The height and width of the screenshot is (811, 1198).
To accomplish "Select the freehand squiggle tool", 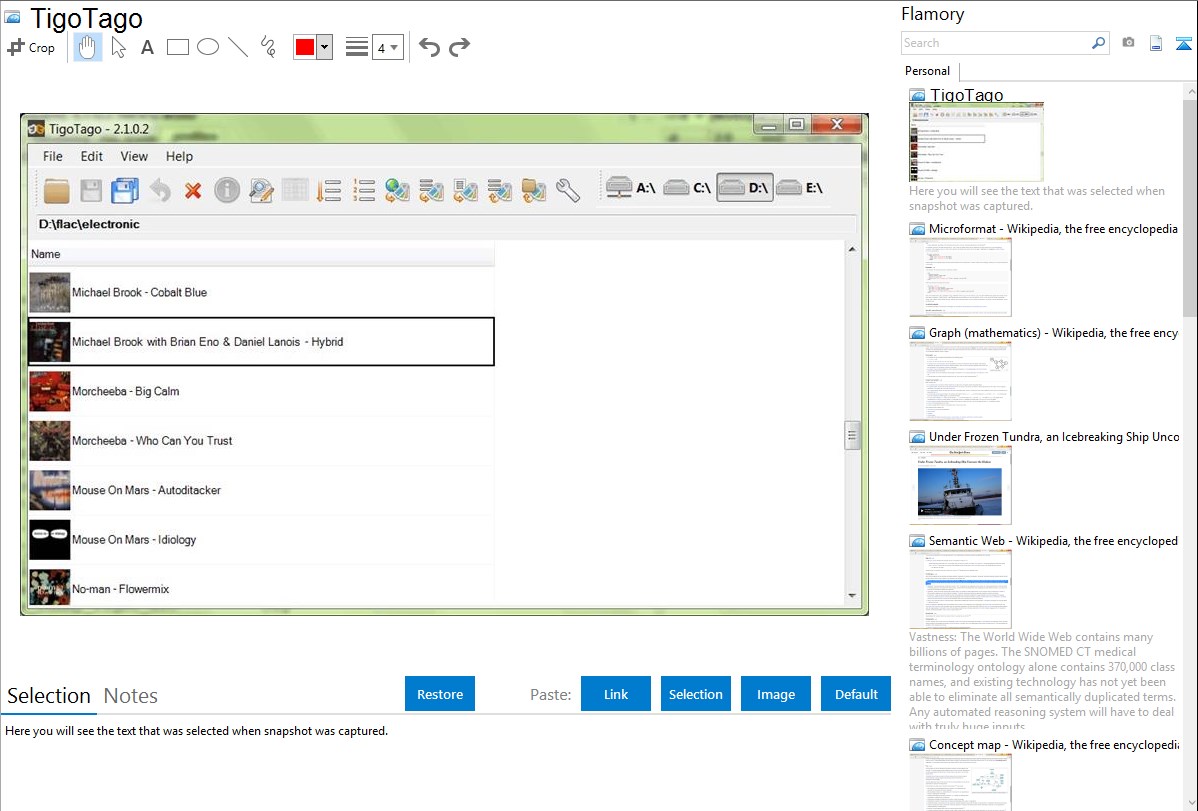I will pyautogui.click(x=268, y=47).
